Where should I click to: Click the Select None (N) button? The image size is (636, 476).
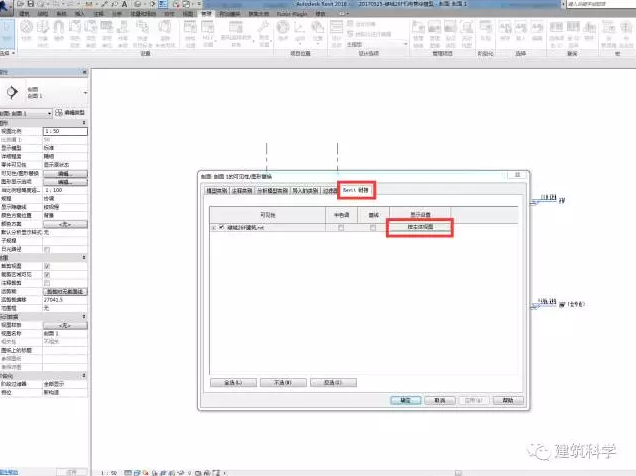pos(283,383)
